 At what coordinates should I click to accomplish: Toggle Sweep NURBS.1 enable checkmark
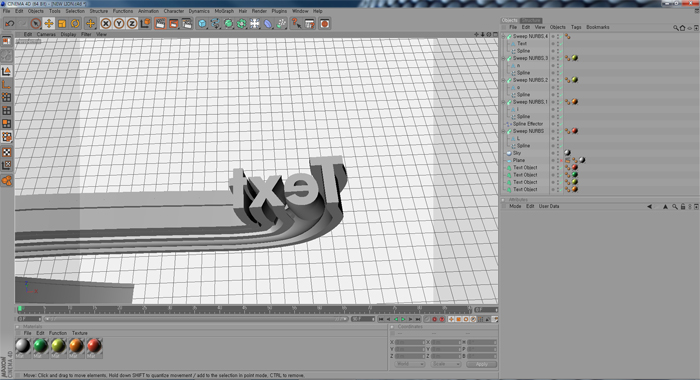561,102
